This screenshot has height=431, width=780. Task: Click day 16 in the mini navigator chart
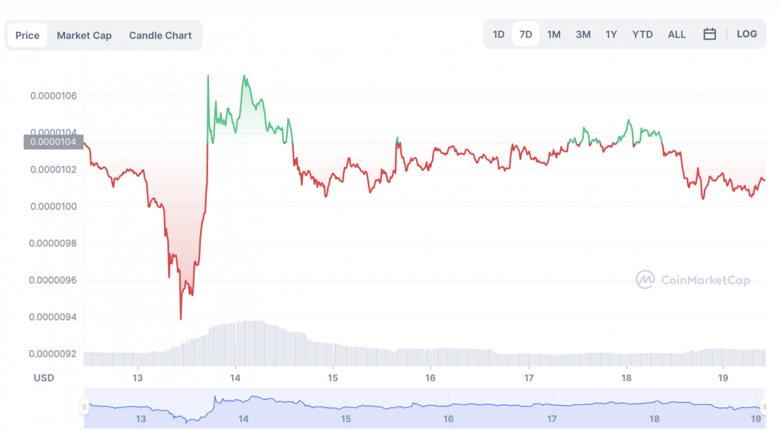click(x=448, y=406)
